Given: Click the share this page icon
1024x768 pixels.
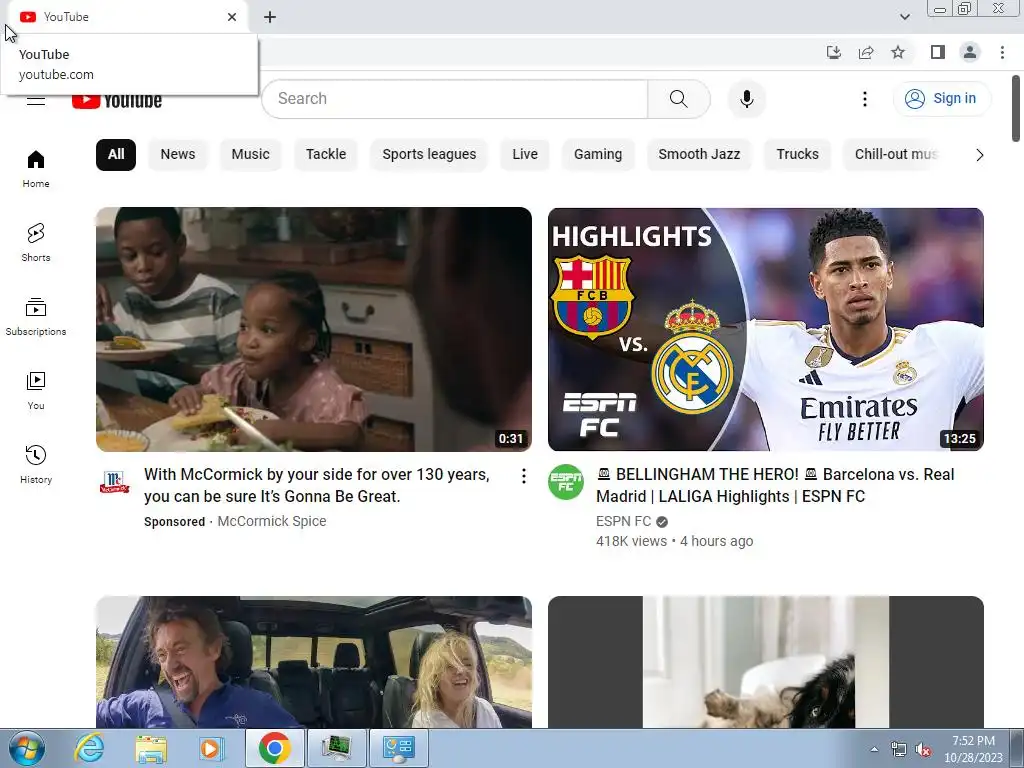Looking at the screenshot, I should [x=866, y=52].
